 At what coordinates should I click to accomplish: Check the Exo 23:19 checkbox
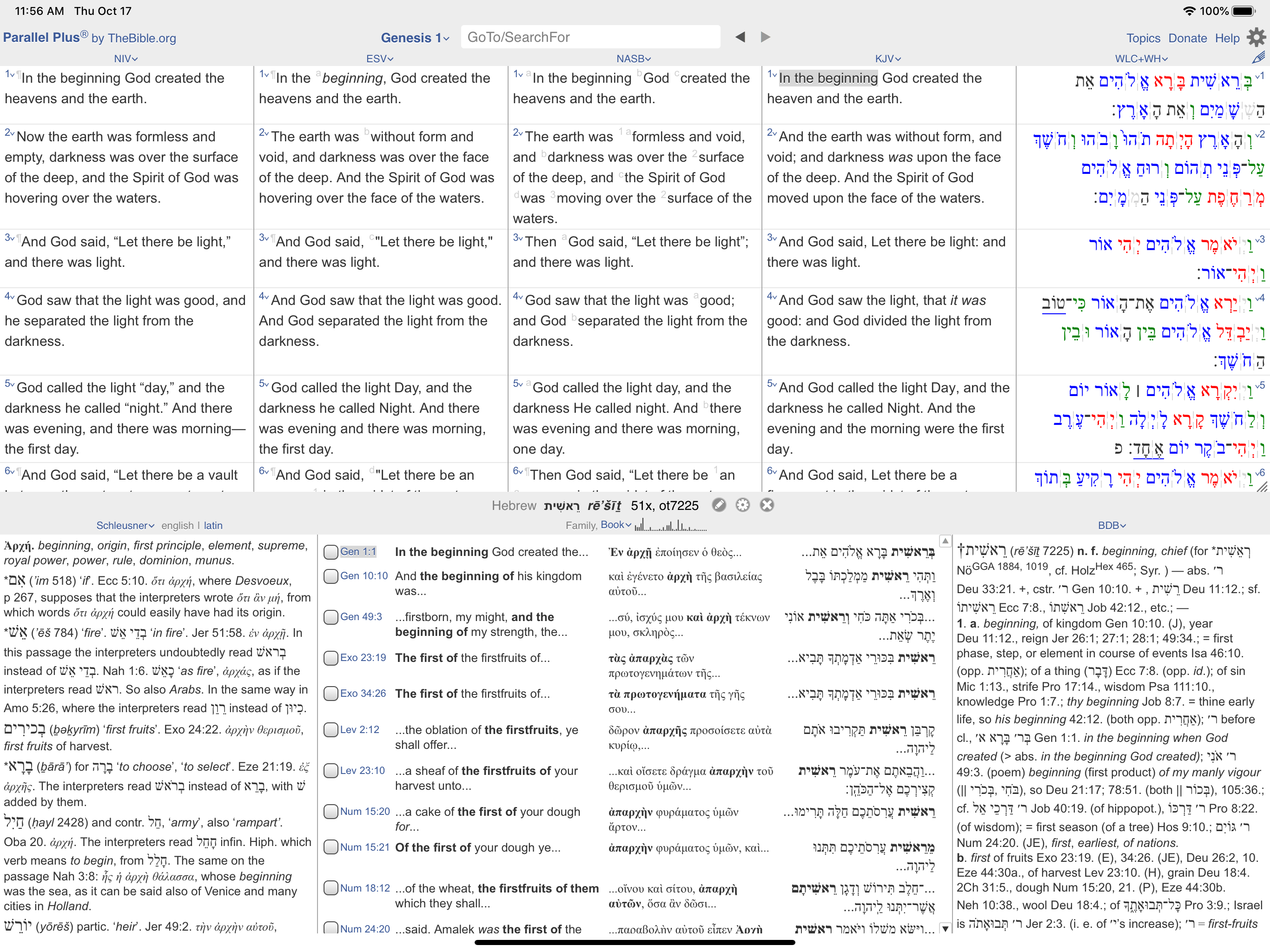click(x=331, y=658)
